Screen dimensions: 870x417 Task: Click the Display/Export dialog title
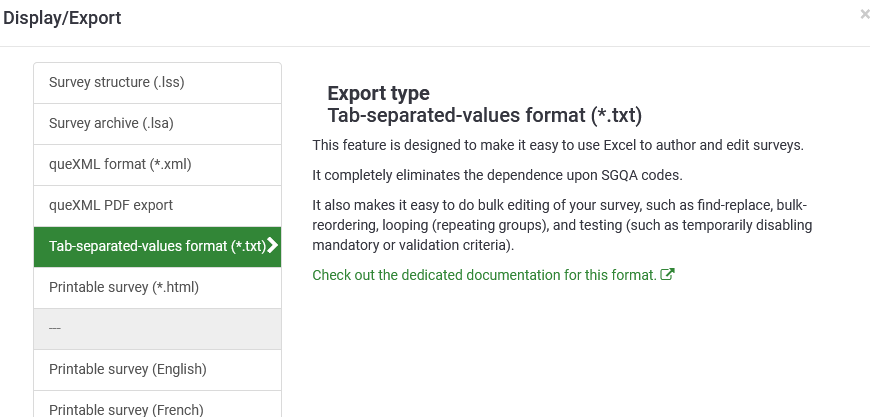pyautogui.click(x=63, y=17)
